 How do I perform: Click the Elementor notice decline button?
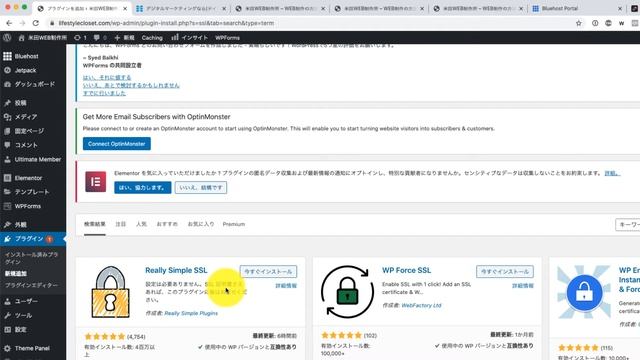point(201,187)
